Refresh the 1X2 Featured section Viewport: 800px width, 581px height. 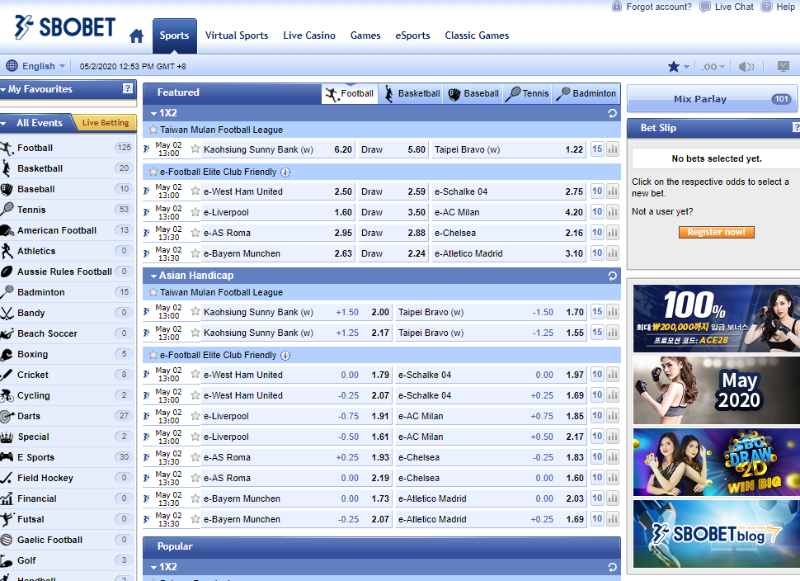(x=612, y=114)
